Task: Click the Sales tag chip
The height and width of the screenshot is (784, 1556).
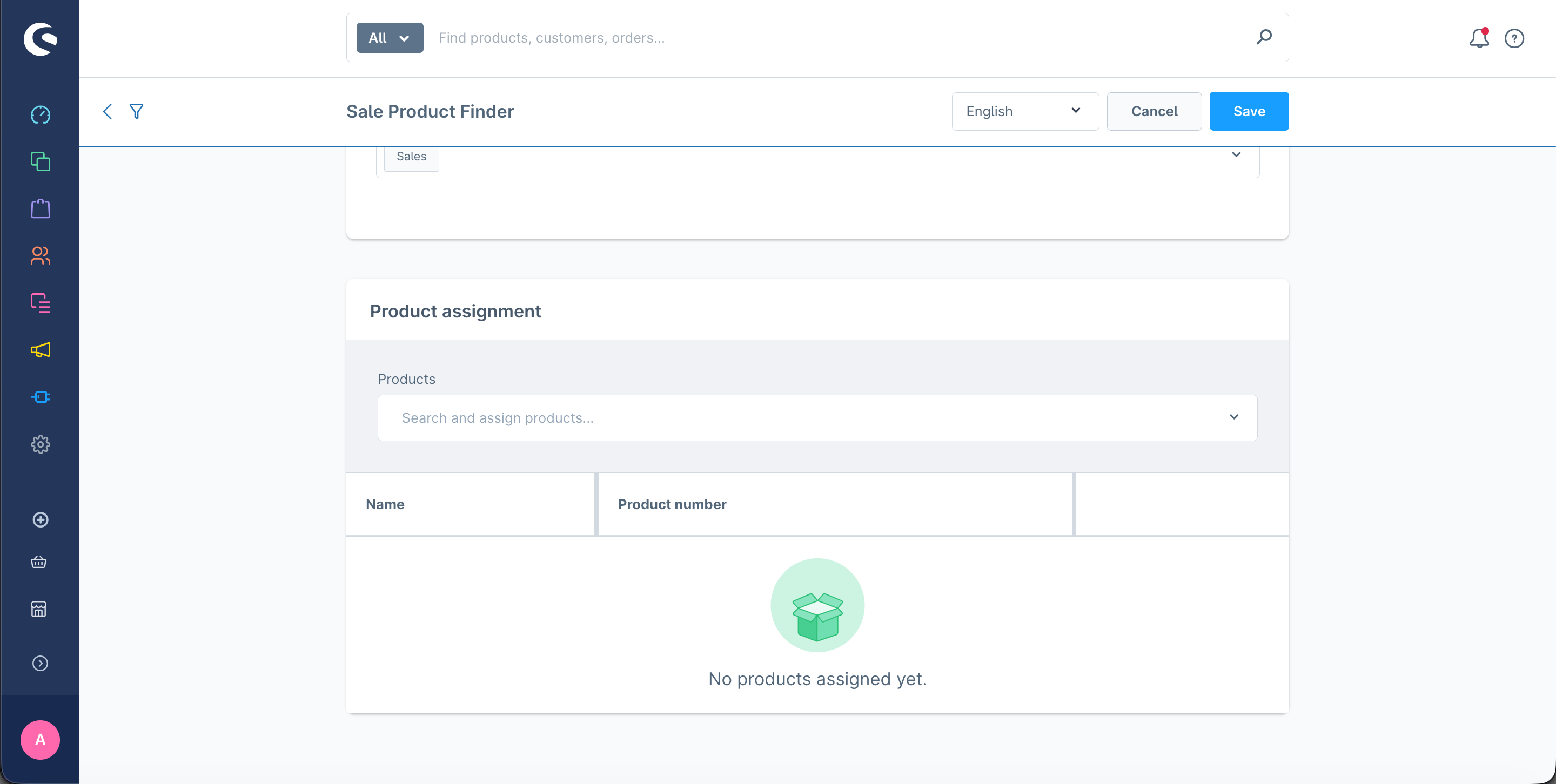Action: [x=411, y=157]
